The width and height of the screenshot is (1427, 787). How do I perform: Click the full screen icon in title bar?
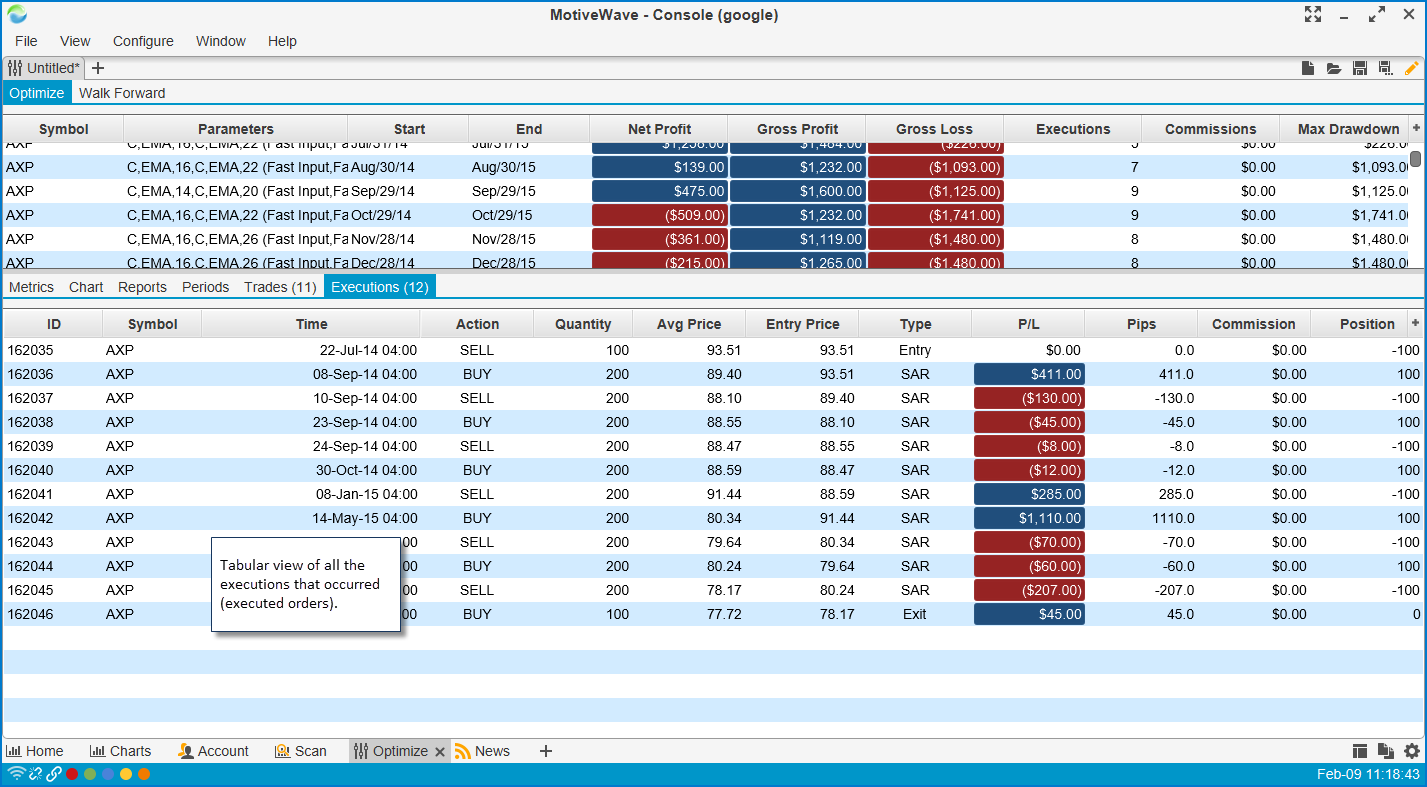[1313, 14]
